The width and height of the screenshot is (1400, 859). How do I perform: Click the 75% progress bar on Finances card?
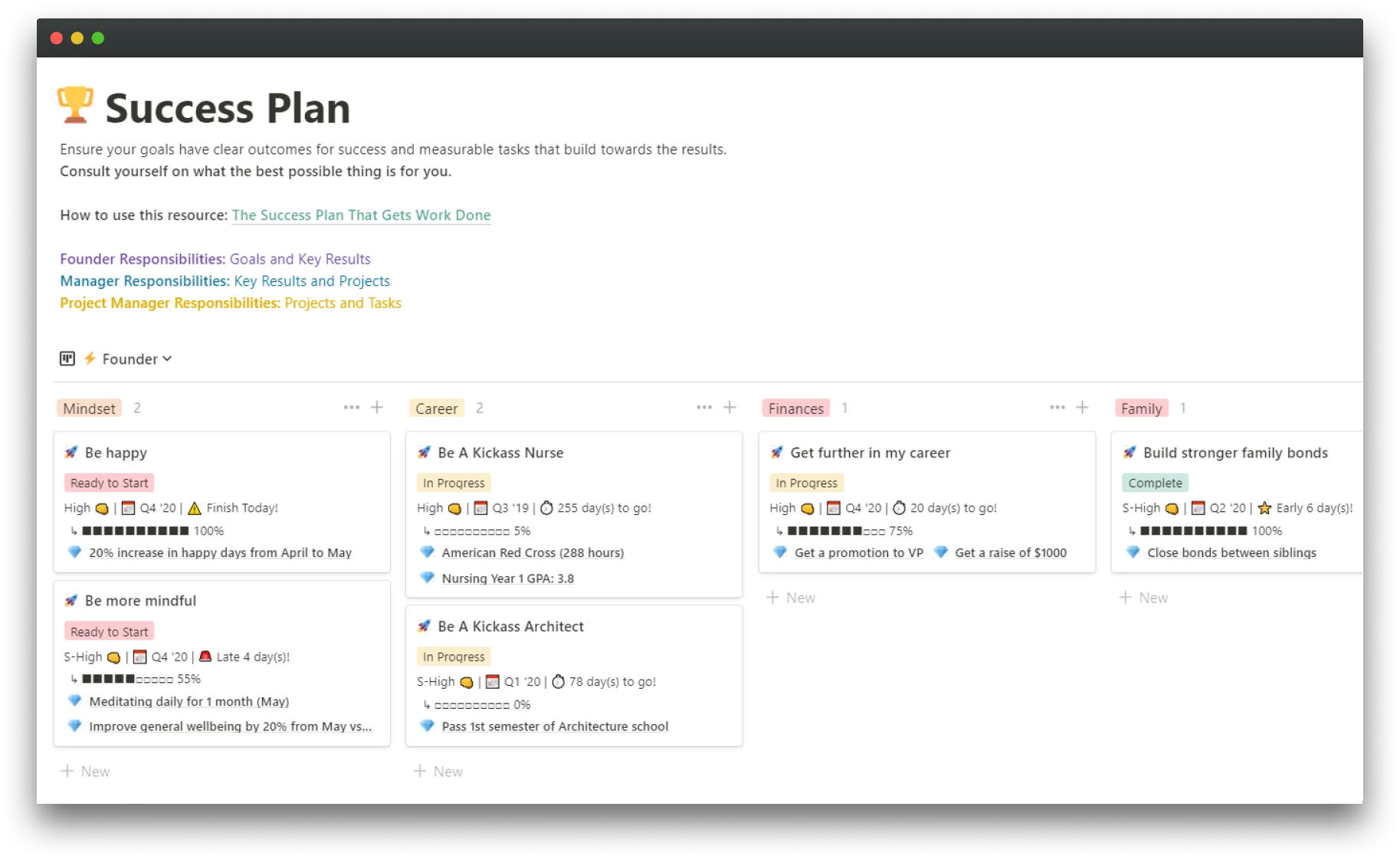click(x=836, y=531)
